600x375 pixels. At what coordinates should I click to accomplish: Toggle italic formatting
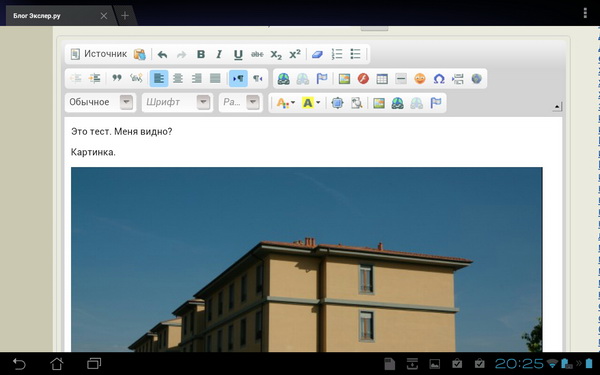[219, 54]
